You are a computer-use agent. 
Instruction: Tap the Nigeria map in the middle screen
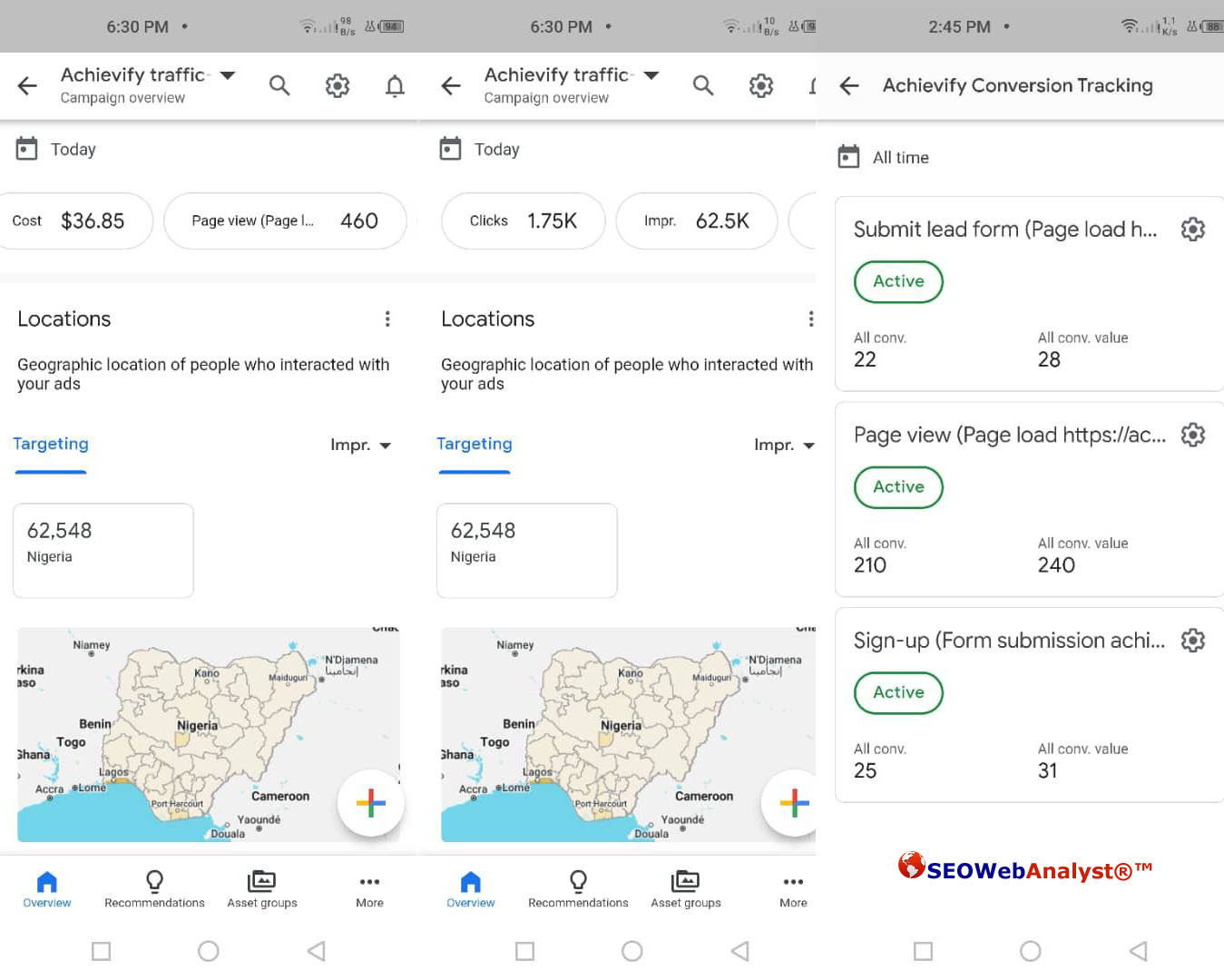628,734
